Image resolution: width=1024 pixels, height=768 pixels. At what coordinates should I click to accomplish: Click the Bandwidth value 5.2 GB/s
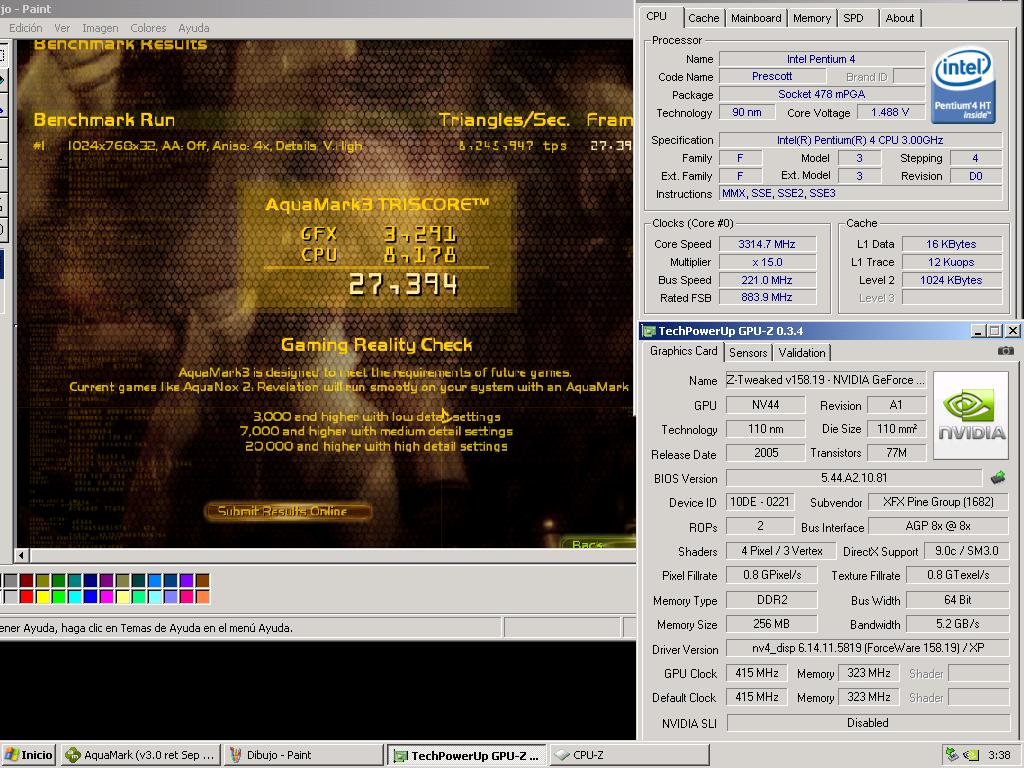click(958, 624)
